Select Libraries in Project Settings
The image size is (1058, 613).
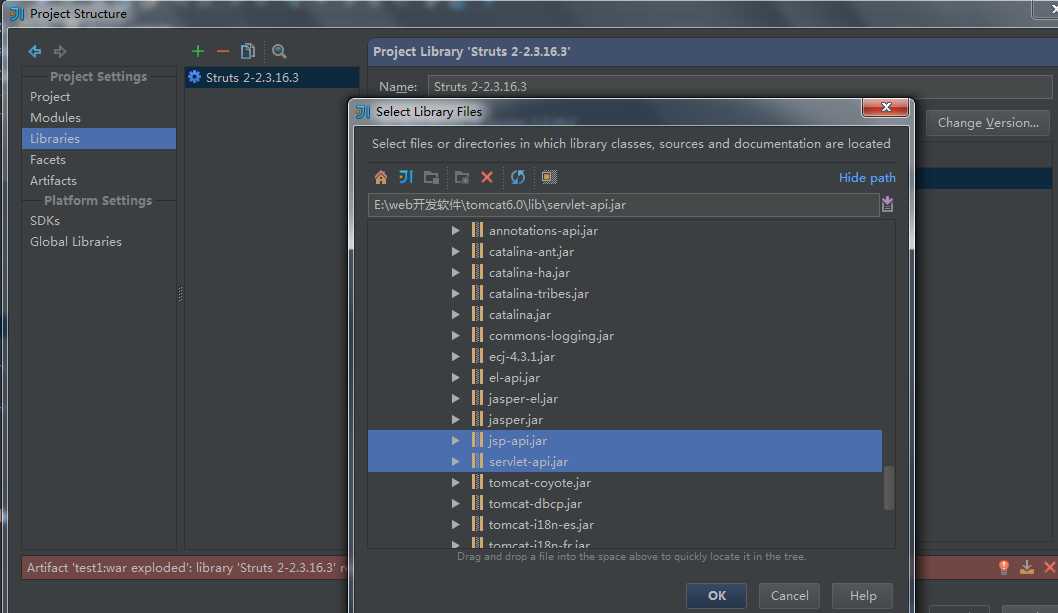(x=99, y=138)
